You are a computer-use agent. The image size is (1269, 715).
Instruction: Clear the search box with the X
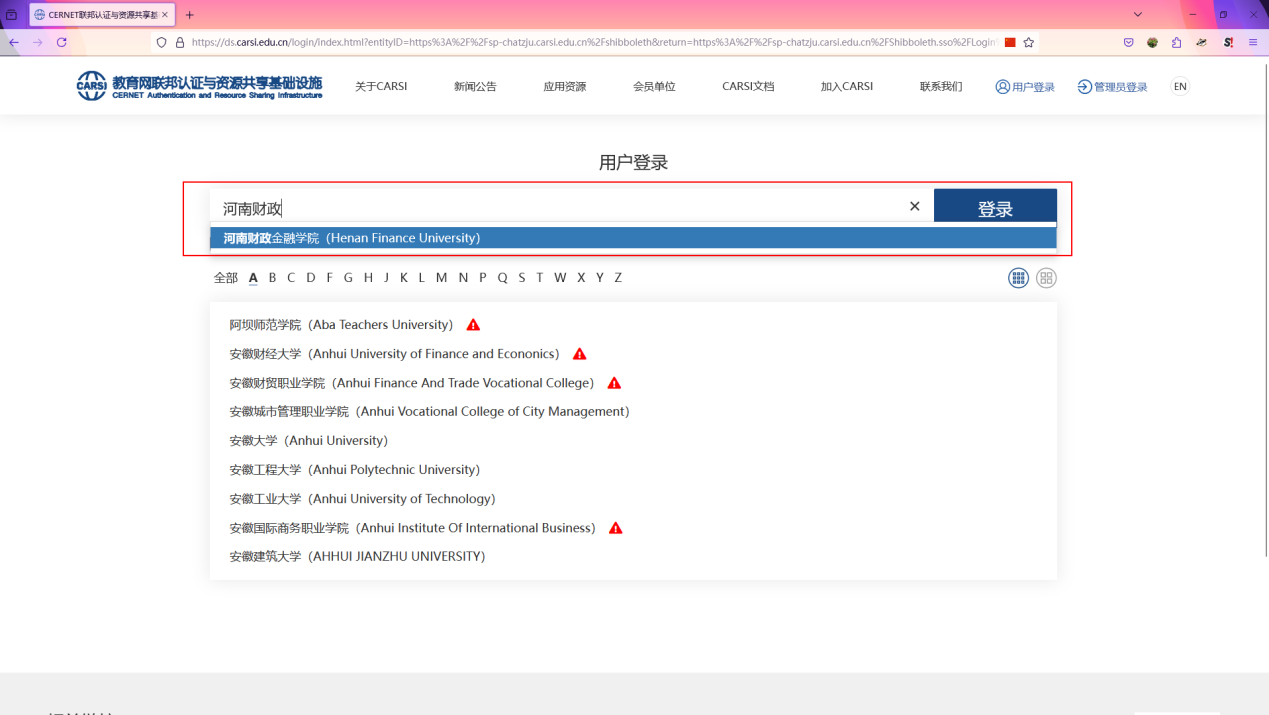tap(914, 206)
